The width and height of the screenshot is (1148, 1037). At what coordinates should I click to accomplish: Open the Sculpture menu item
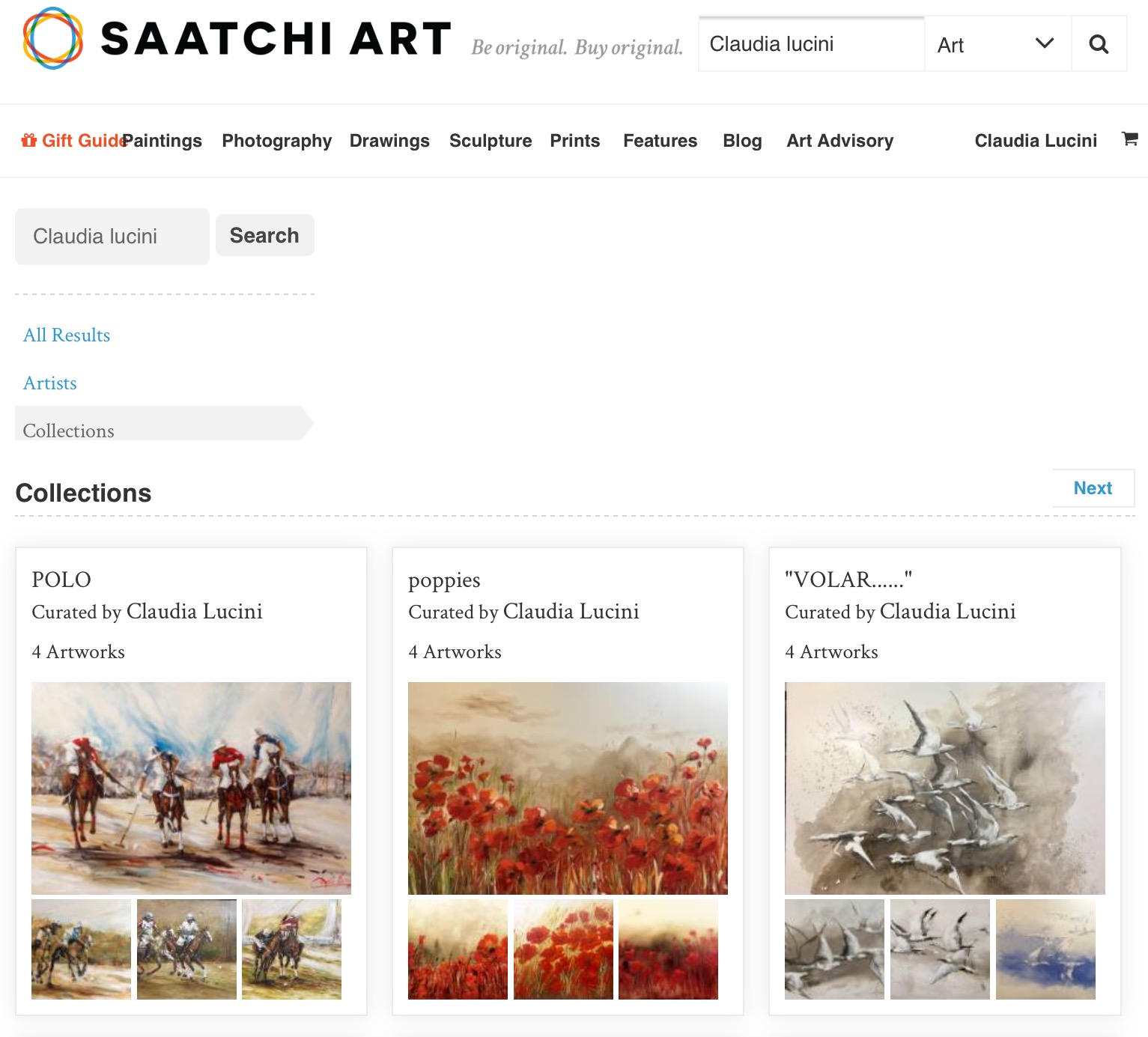coord(491,141)
